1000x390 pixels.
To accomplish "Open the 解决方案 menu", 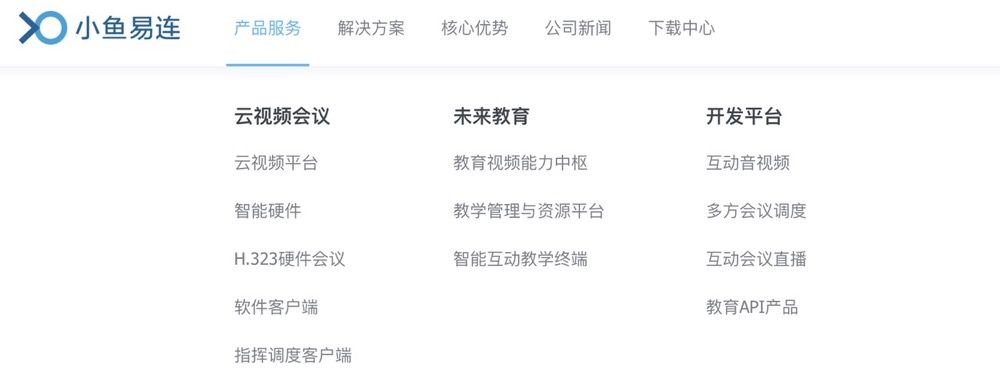I will point(371,28).
